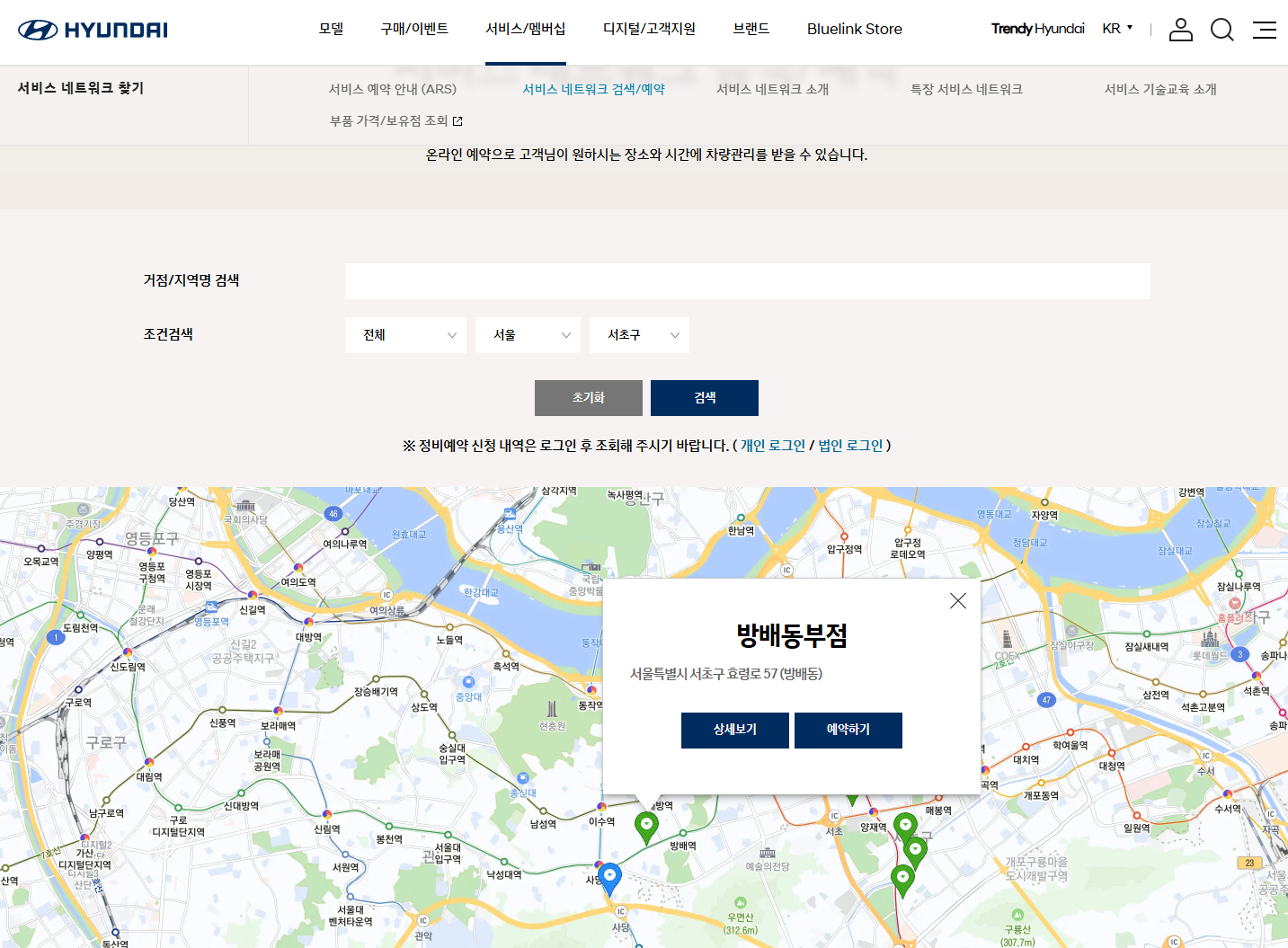Open the 서비스/멤버십 menu
The width and height of the screenshot is (1288, 948).
pos(525,29)
